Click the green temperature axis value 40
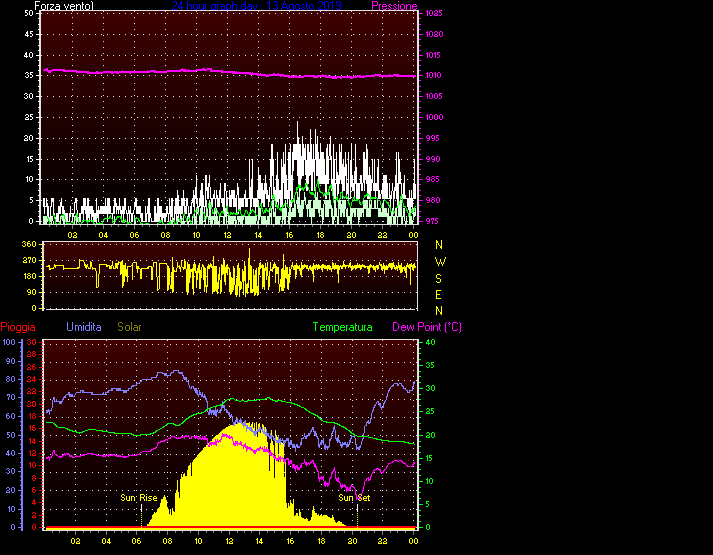Viewport: 713px width, 555px height. (430, 342)
